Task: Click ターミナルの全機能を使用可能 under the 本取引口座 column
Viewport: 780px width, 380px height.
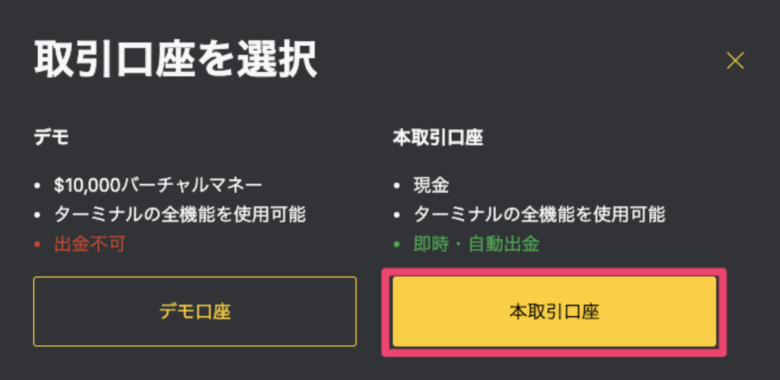Action: tap(539, 215)
